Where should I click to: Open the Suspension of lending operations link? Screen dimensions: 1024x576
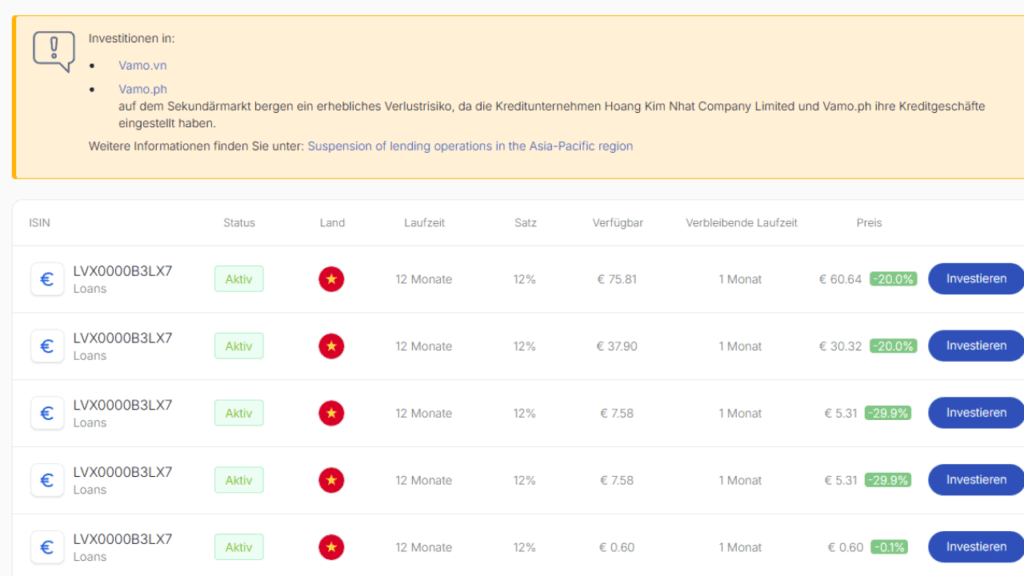(x=470, y=146)
